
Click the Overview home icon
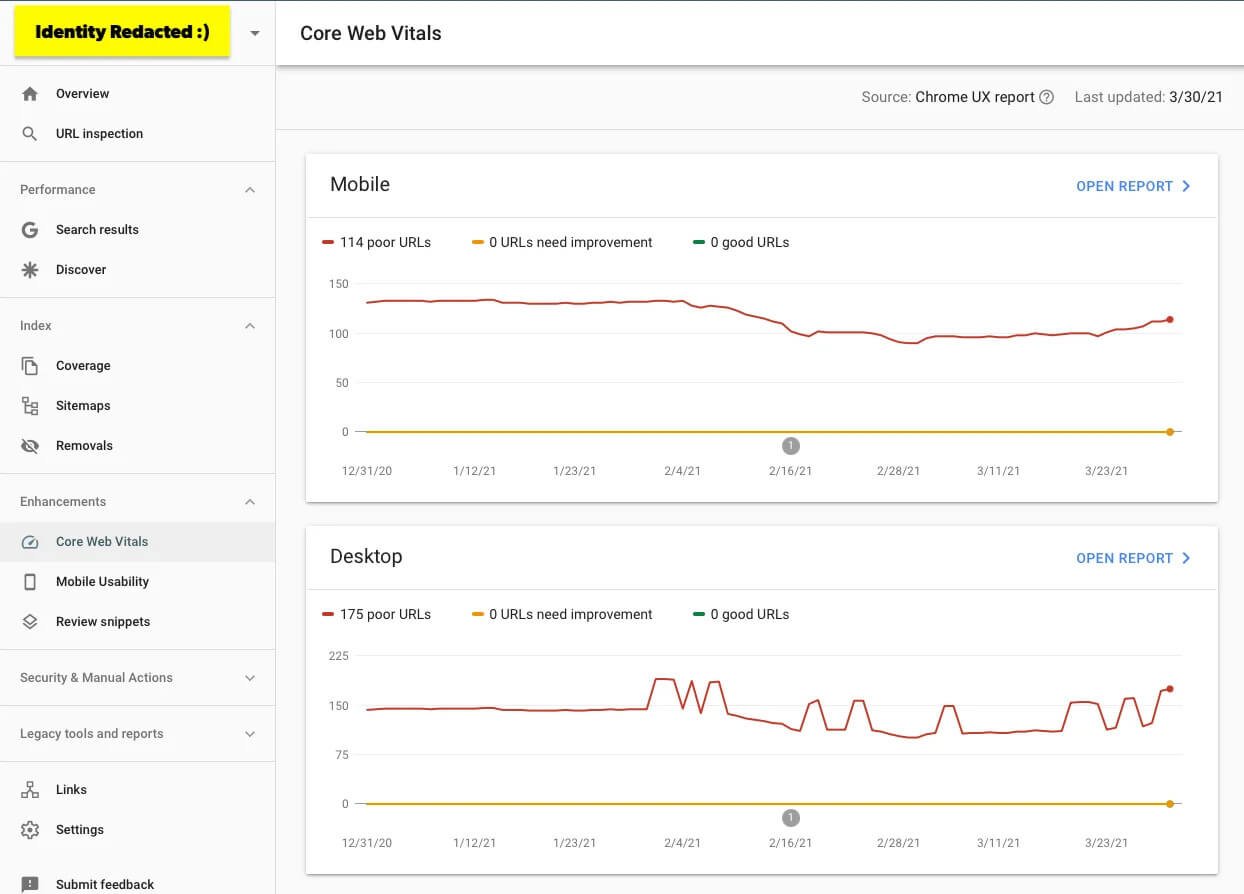pos(30,94)
